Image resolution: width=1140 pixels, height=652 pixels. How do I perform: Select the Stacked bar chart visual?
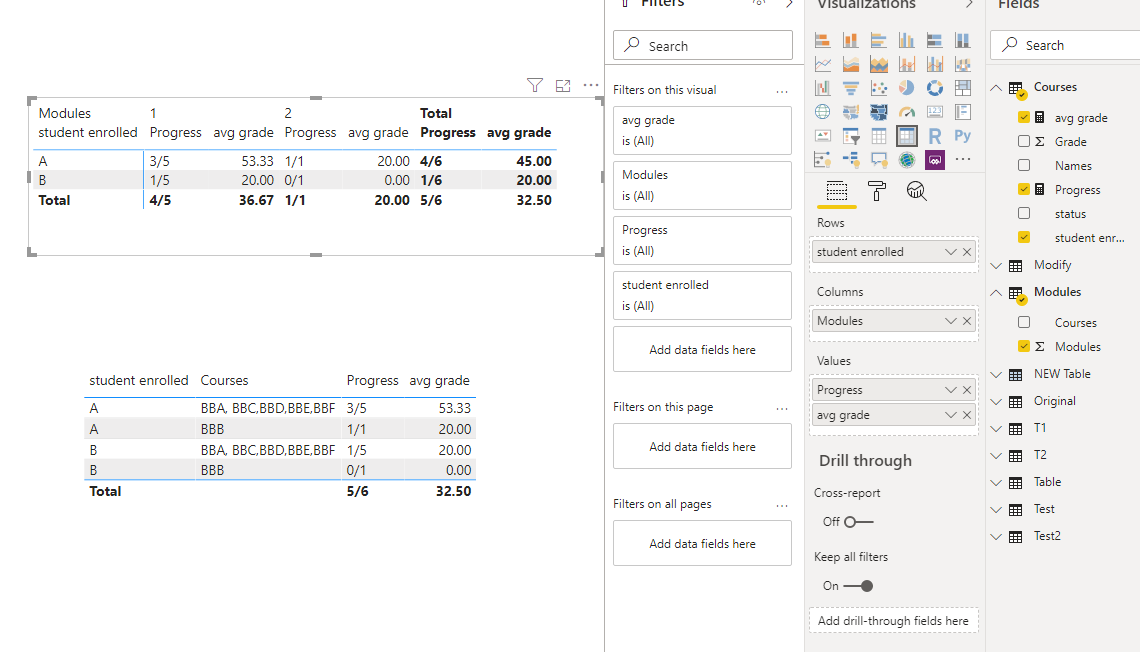pyautogui.click(x=822, y=40)
